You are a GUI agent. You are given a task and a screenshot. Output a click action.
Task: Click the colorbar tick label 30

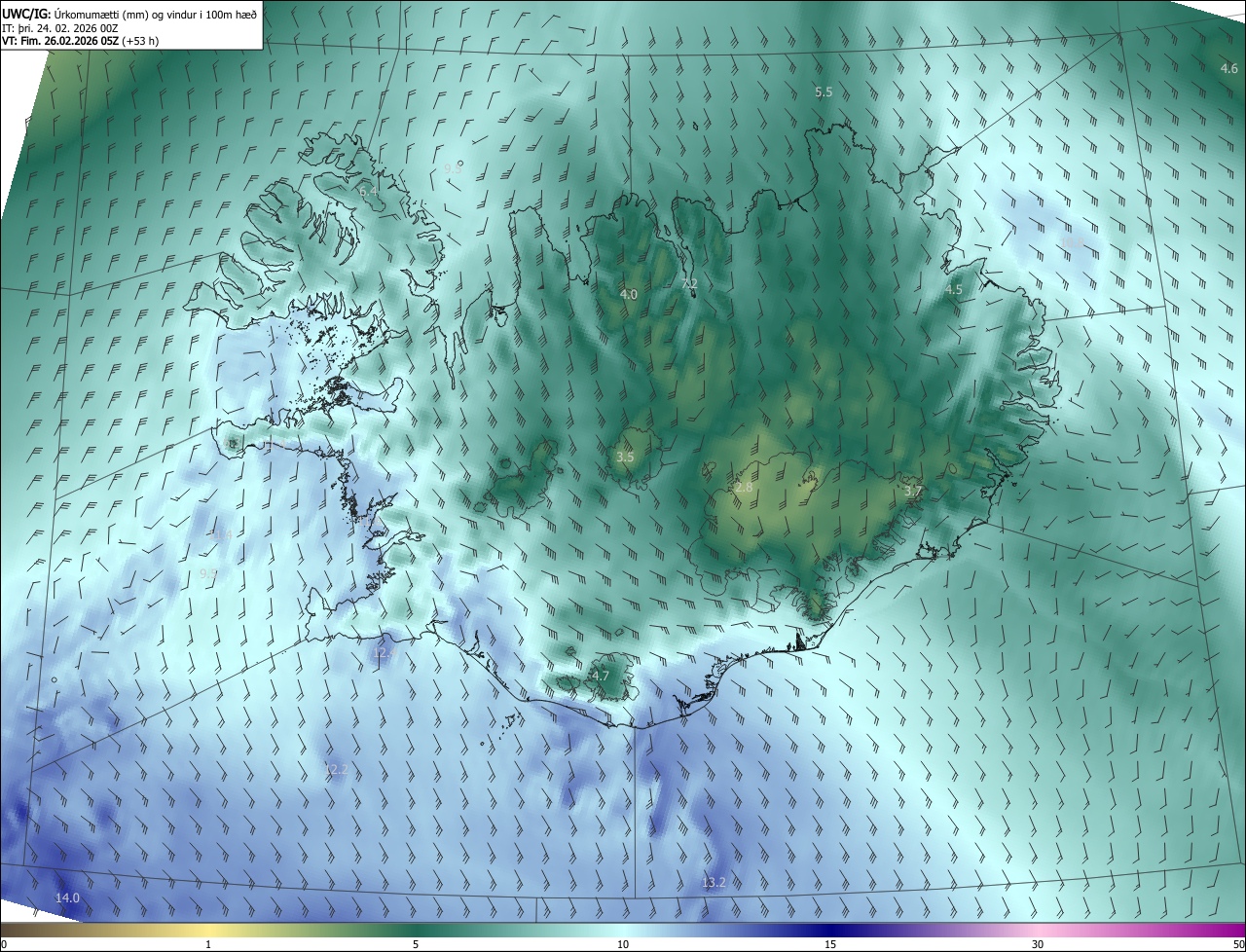[x=1038, y=944]
